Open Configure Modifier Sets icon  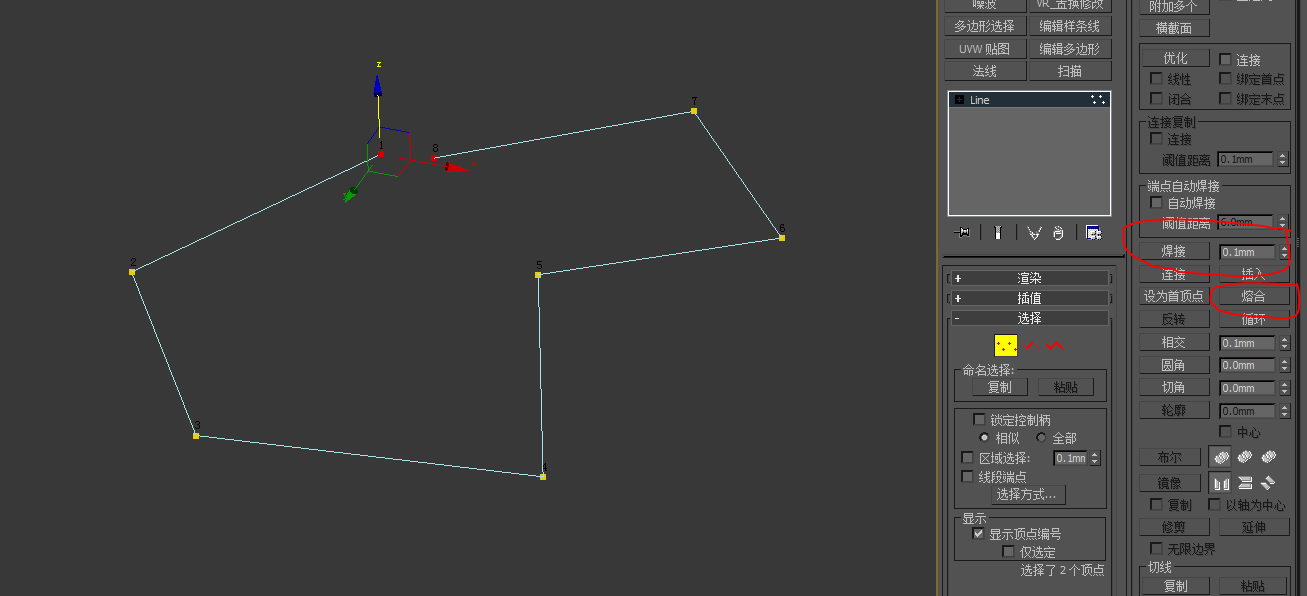click(1094, 232)
